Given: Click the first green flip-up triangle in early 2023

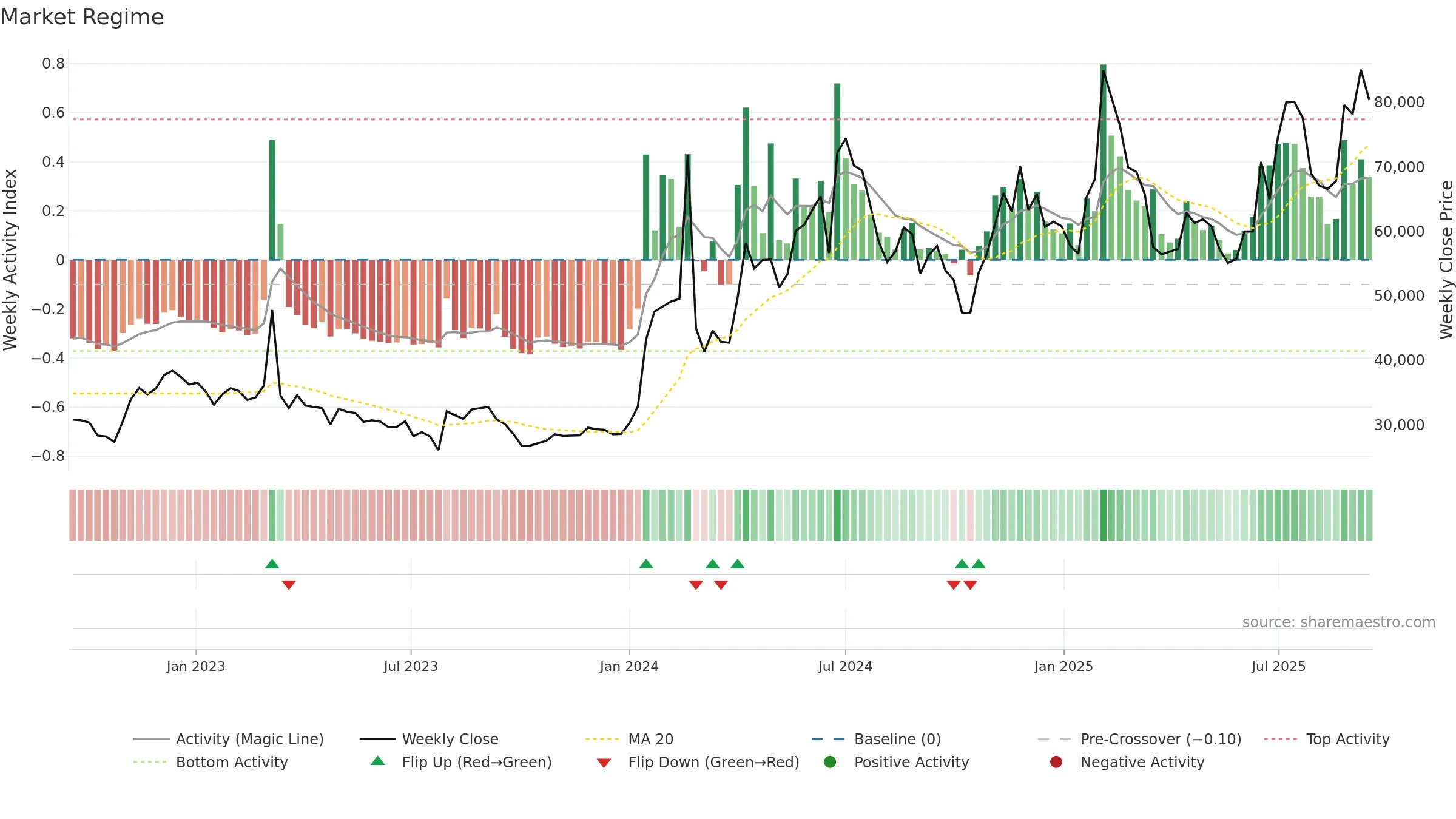Looking at the screenshot, I should tap(272, 564).
